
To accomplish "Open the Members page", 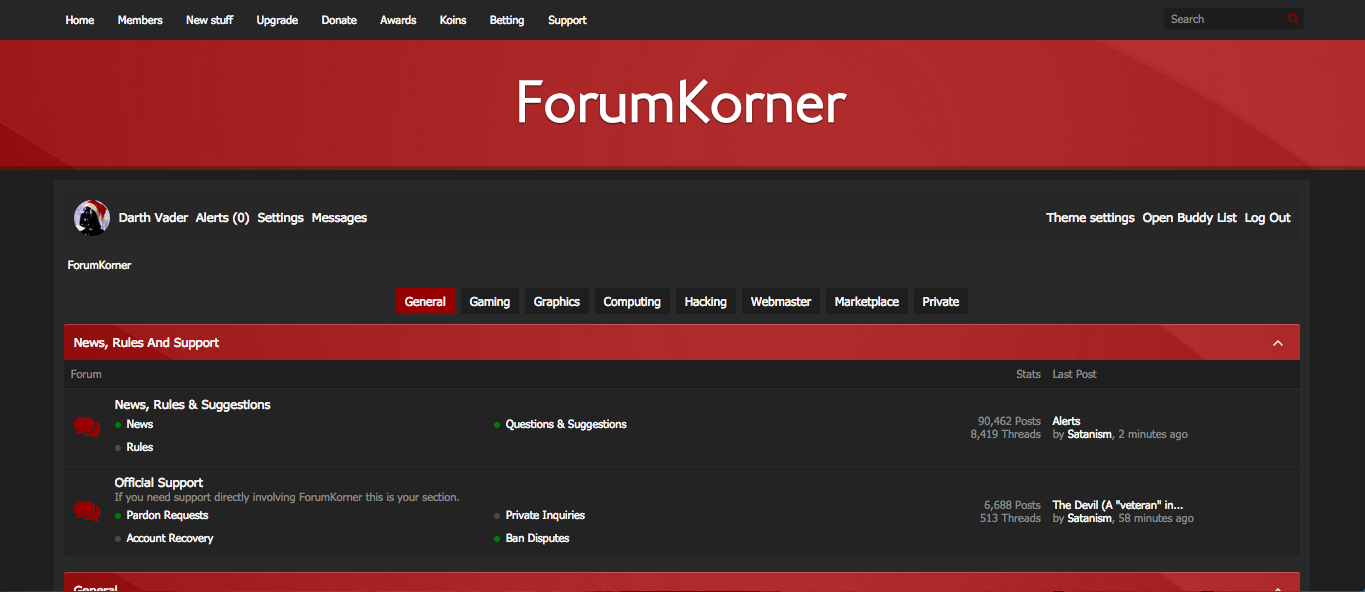I will click(x=140, y=20).
